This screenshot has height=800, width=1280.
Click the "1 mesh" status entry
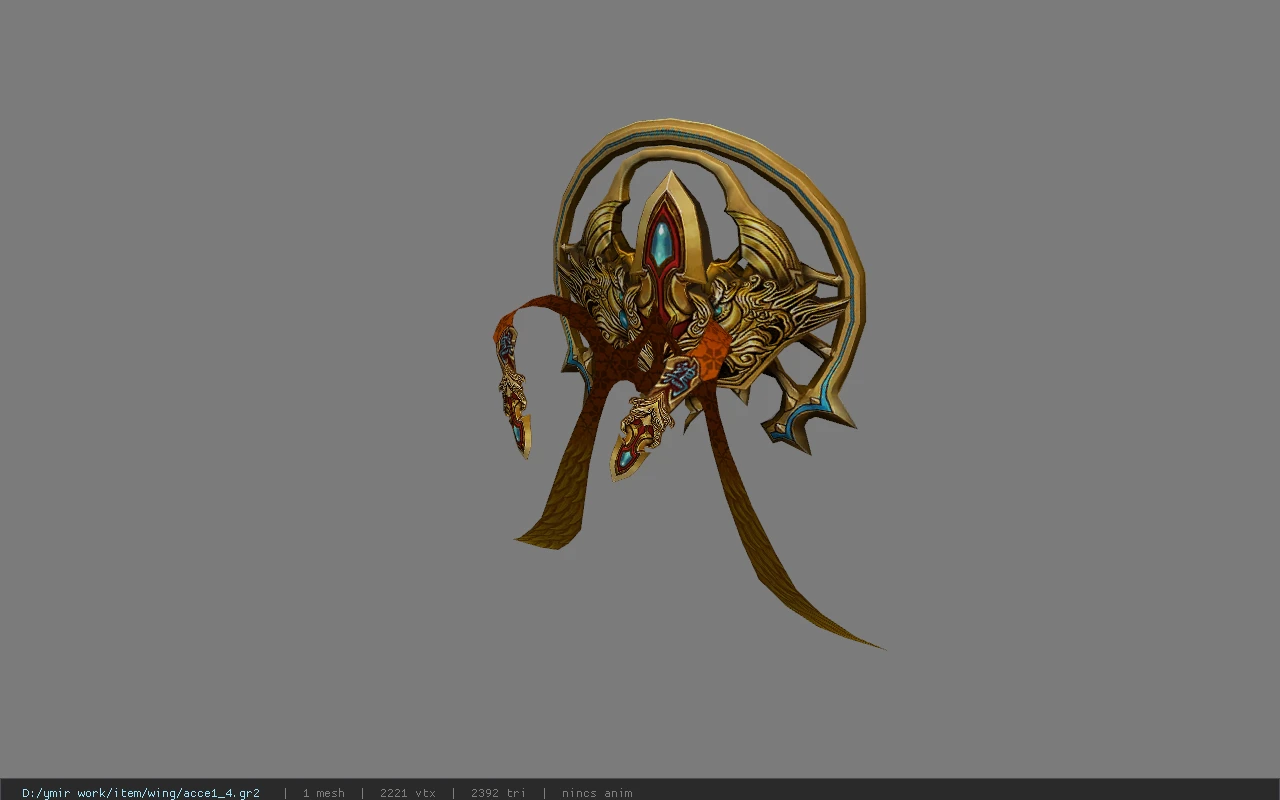(x=324, y=793)
